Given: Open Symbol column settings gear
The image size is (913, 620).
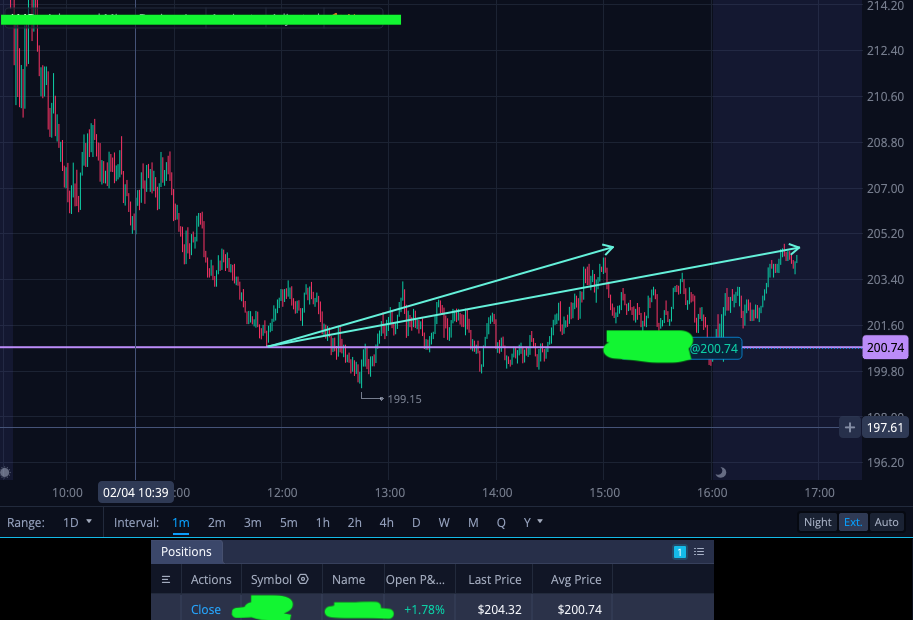Looking at the screenshot, I should [303, 579].
